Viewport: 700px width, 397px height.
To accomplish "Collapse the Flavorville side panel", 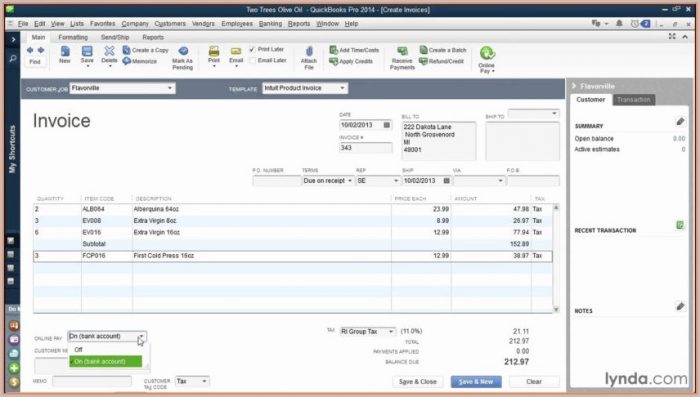I will coord(574,86).
